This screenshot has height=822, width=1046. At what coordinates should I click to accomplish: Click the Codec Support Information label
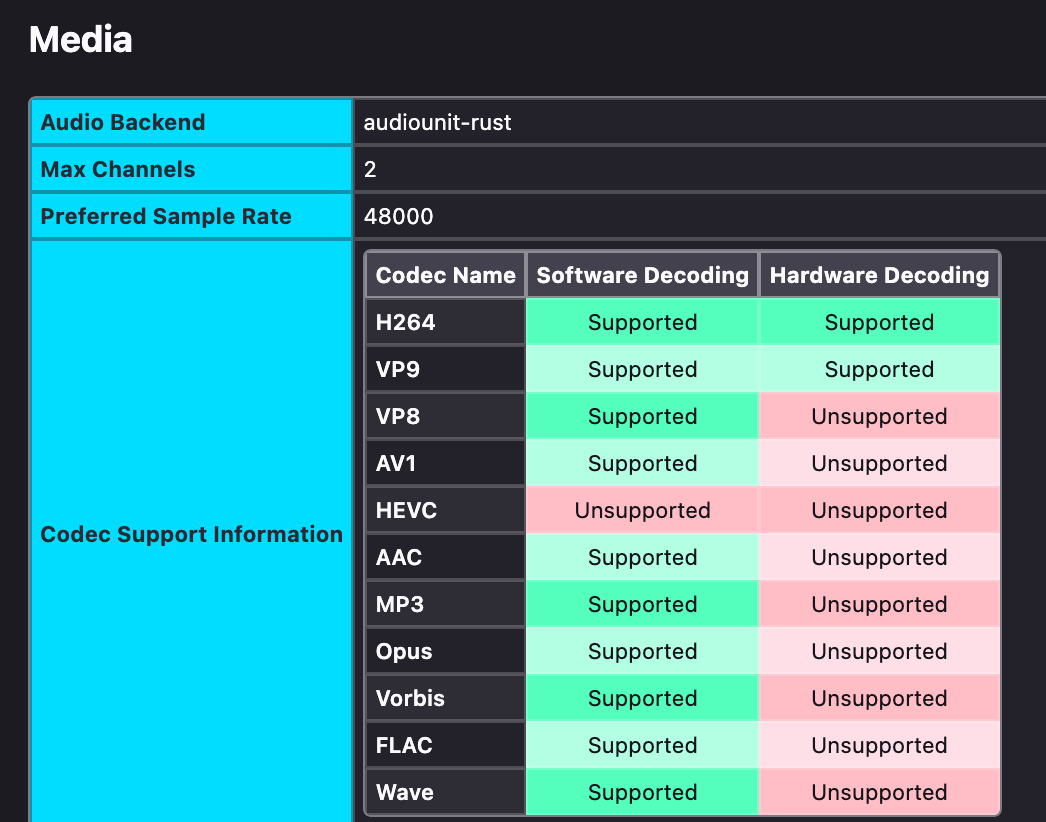click(191, 534)
